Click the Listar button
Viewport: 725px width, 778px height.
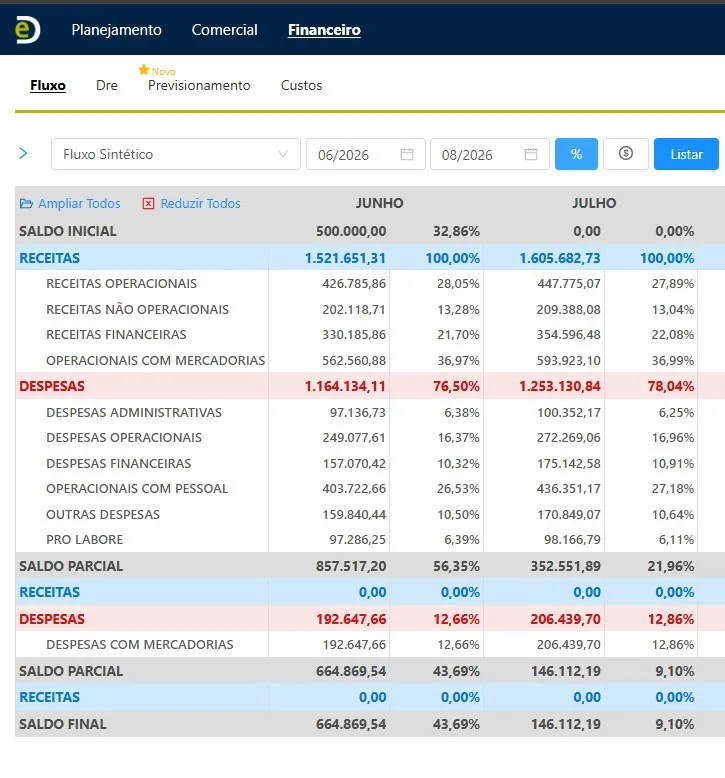coord(686,154)
